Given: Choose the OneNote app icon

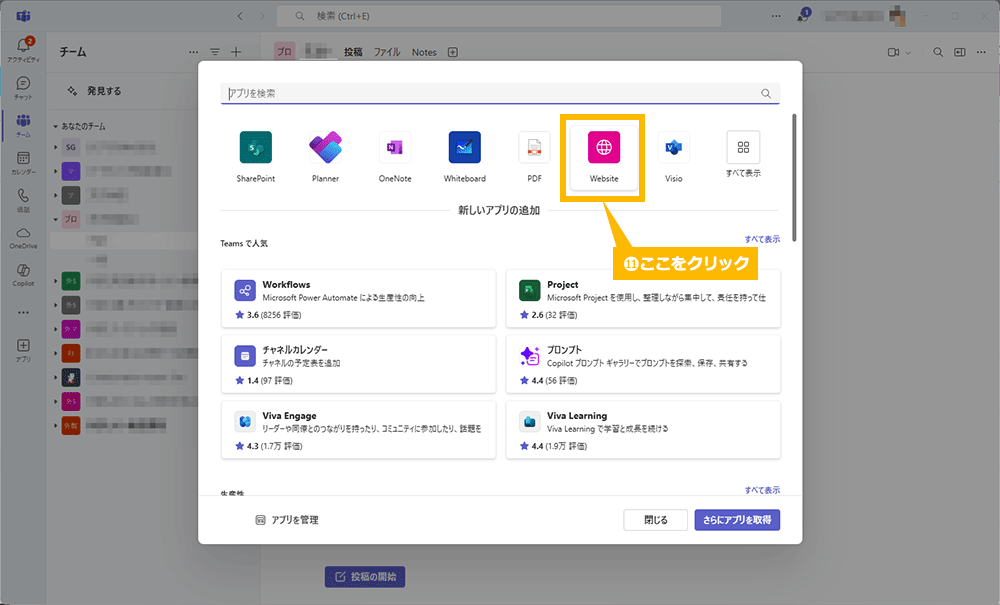Looking at the screenshot, I should tap(395, 148).
